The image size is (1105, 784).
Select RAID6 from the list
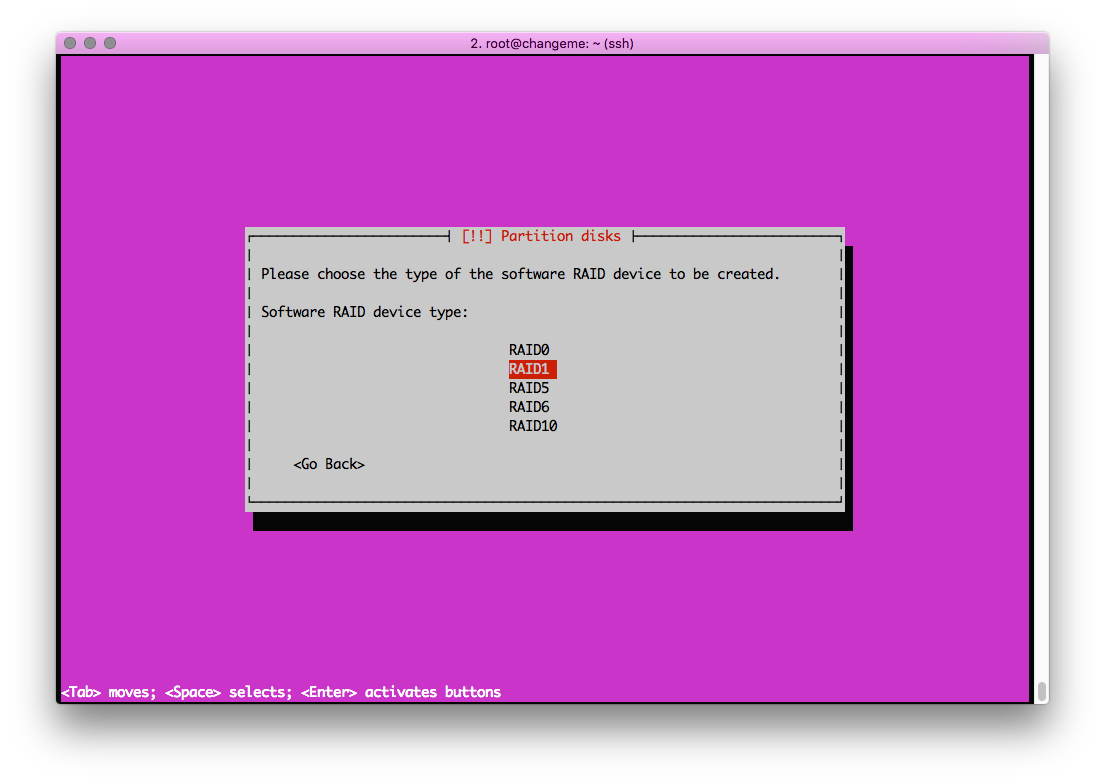(529, 407)
